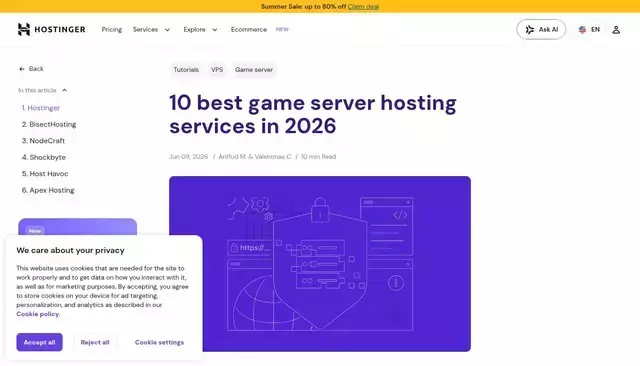The width and height of the screenshot is (640, 366).
Task: Click the author names Ariffud M. & Valentinas C.
Action: click(255, 157)
